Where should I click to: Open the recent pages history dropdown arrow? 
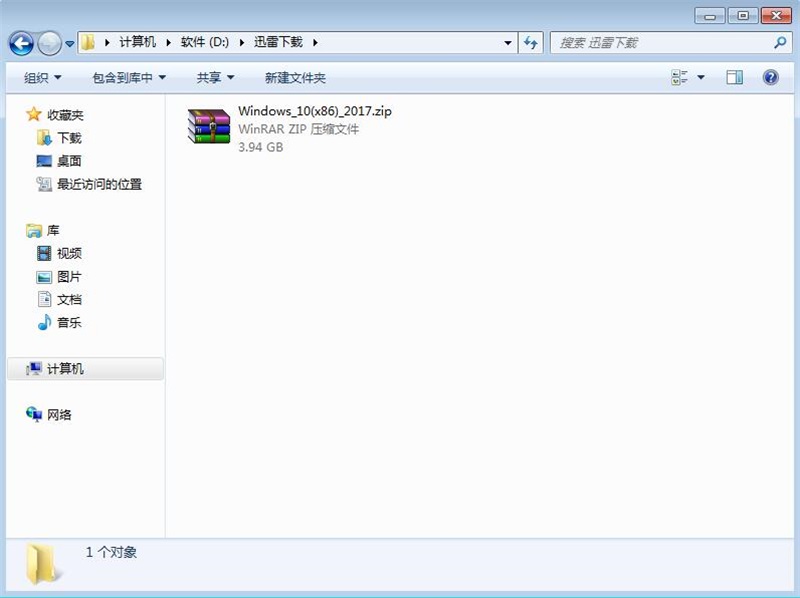click(69, 44)
